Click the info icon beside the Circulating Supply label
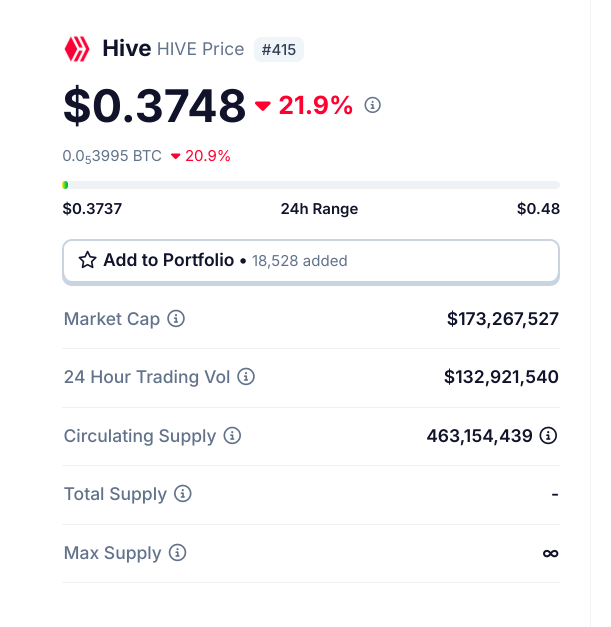Screen dimensions: 611x627 pos(232,435)
